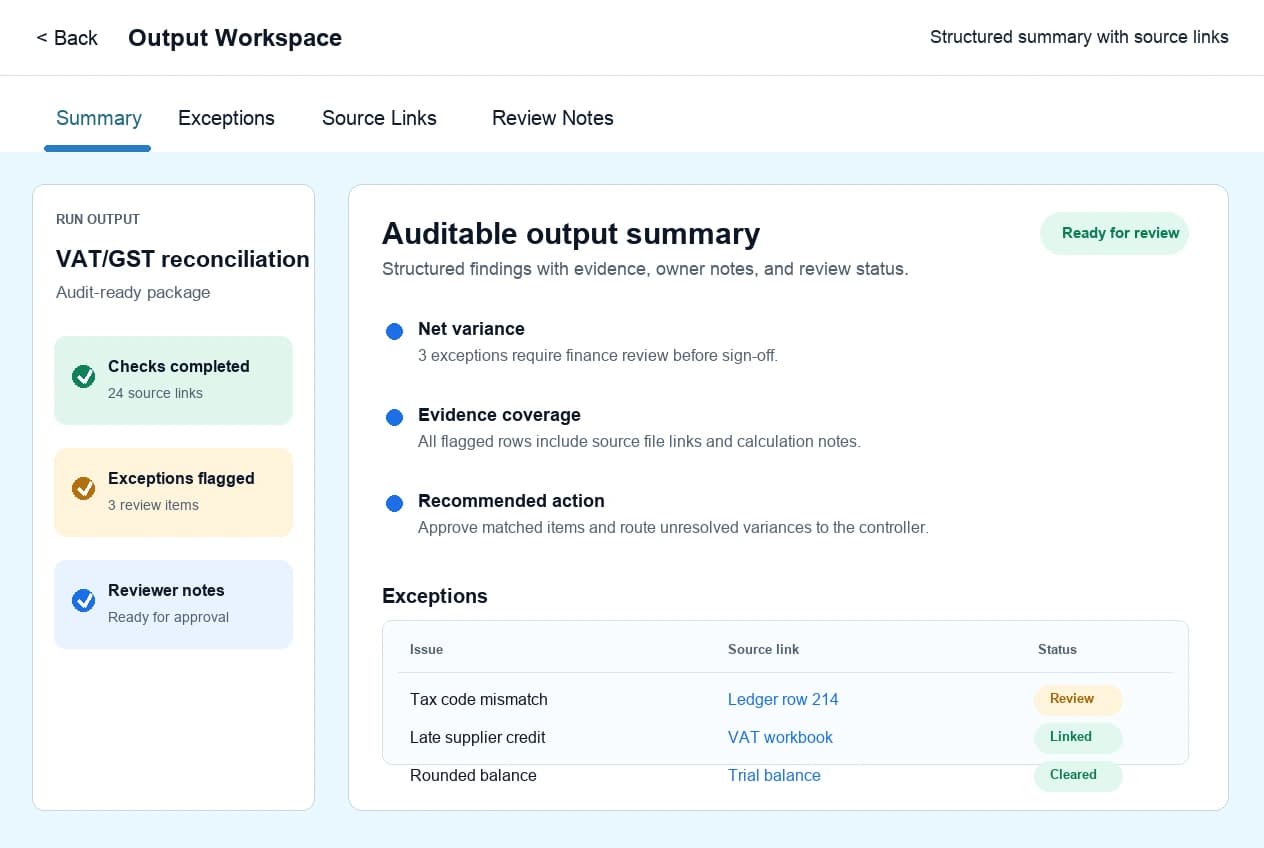Click the Ready for approval text
Viewport: 1264px width, 848px height.
(168, 617)
